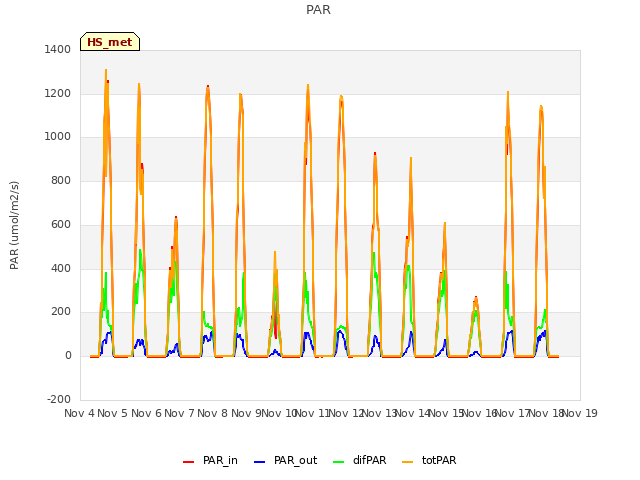Click the -200 y-axis tick label
The image size is (640, 480).
pyautogui.click(x=59, y=399)
